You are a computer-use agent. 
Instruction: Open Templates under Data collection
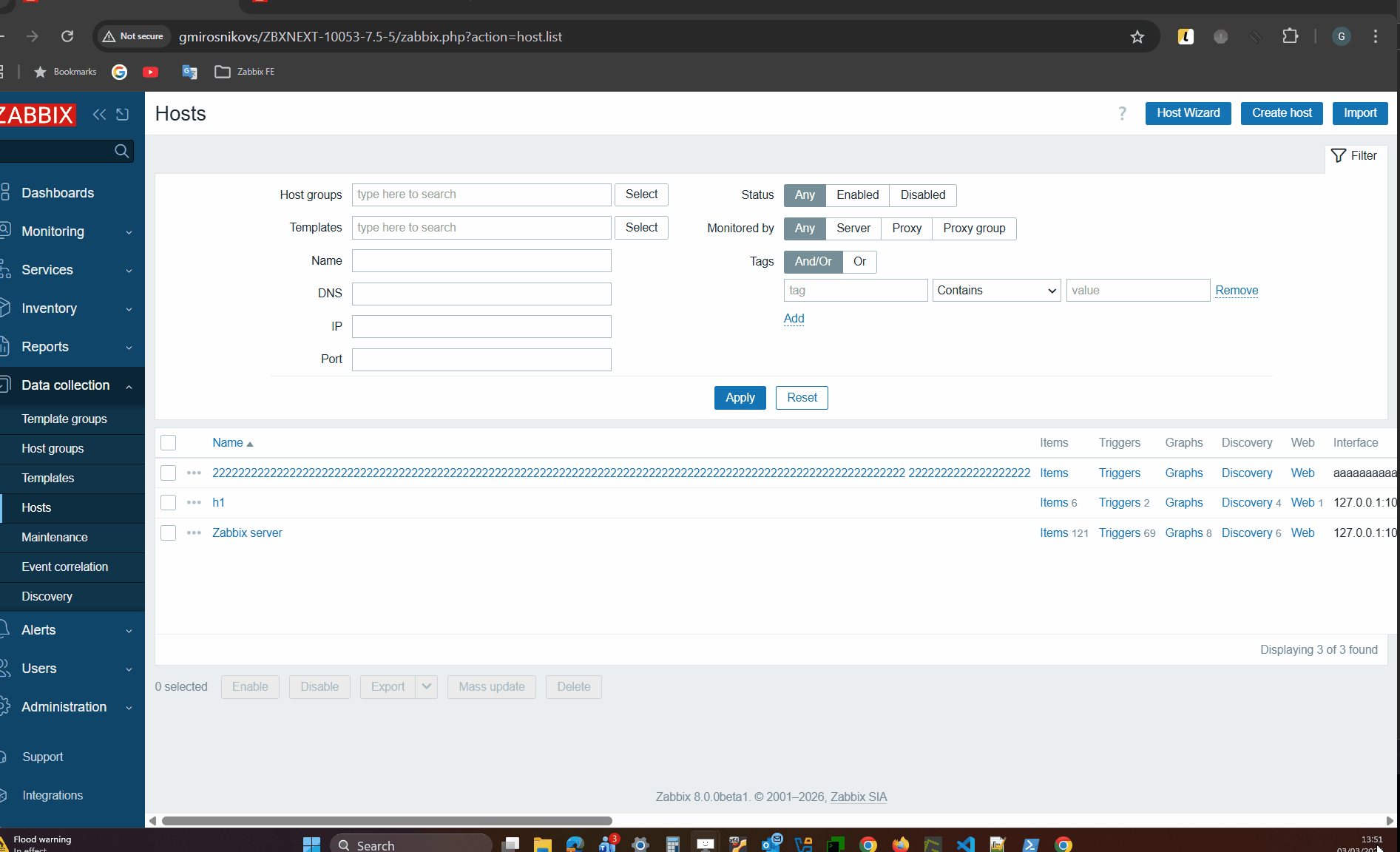point(48,479)
